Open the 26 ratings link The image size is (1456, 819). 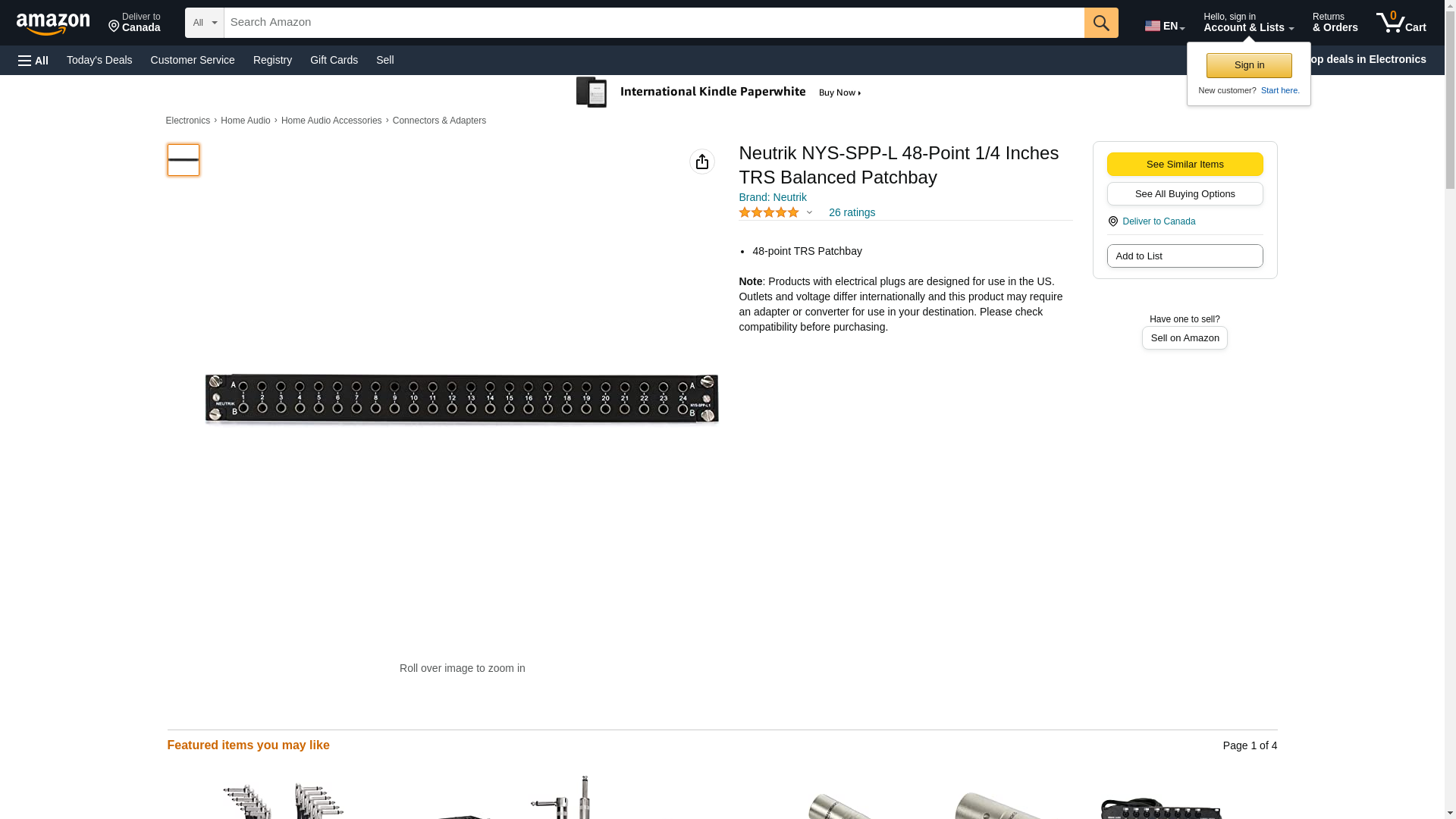(x=852, y=212)
